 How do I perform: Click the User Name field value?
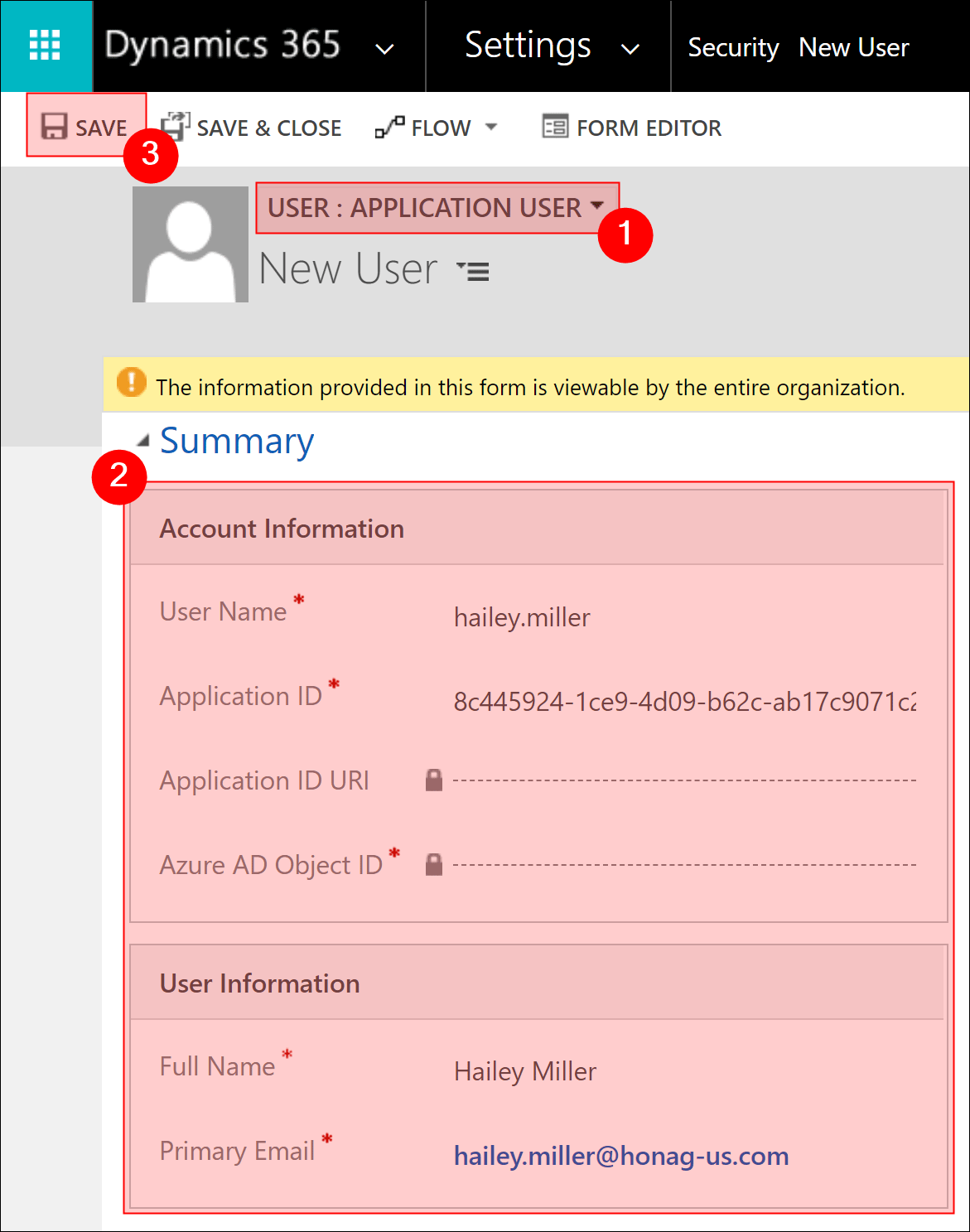tap(522, 617)
